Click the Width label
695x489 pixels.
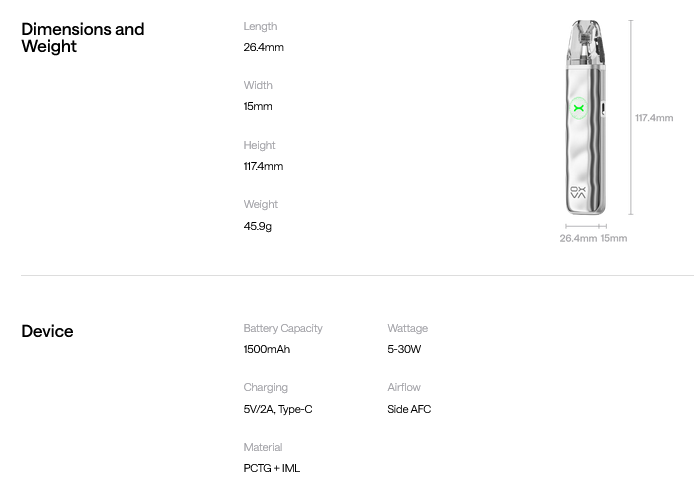point(258,85)
